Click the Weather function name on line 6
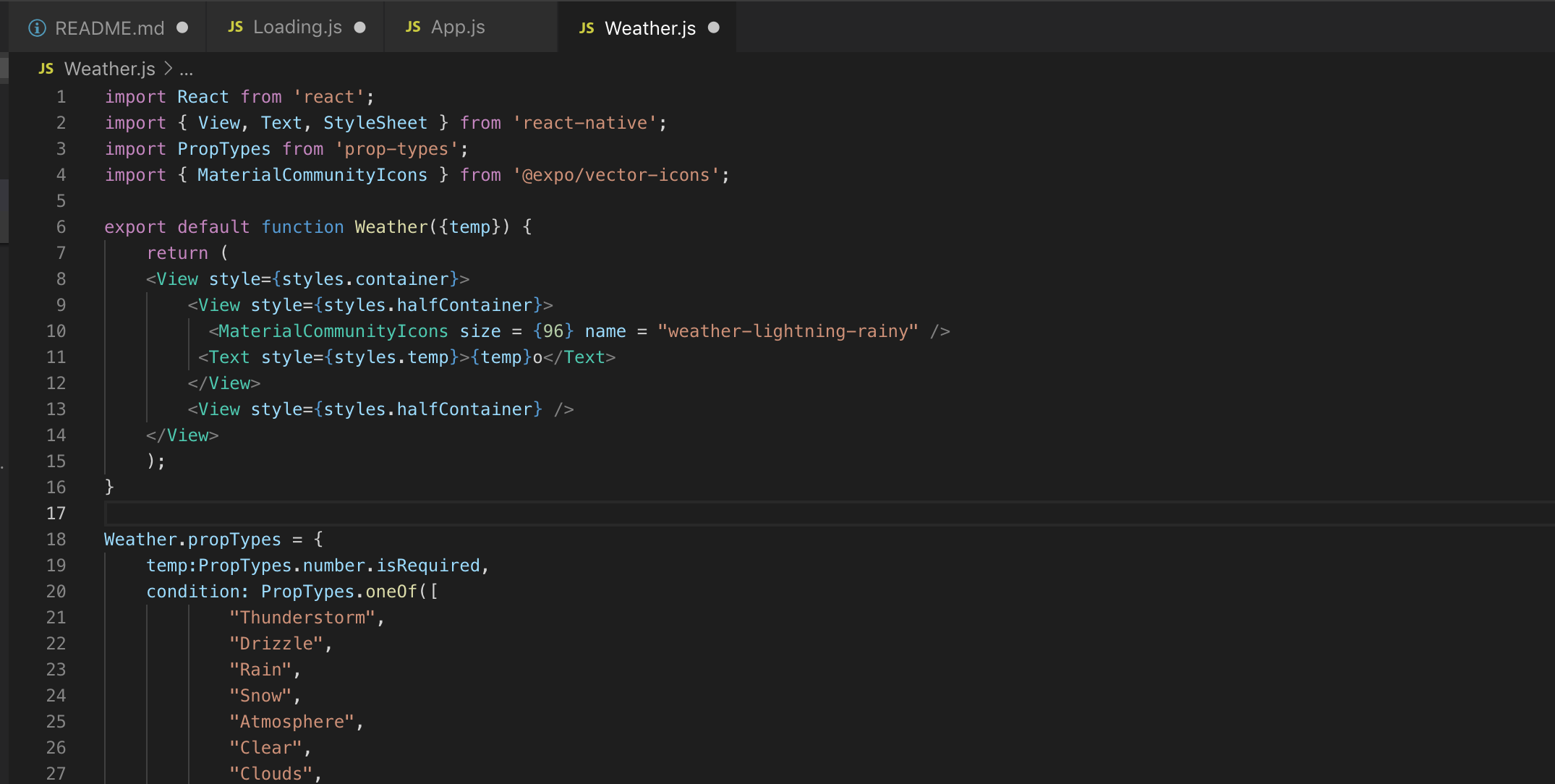 391,227
